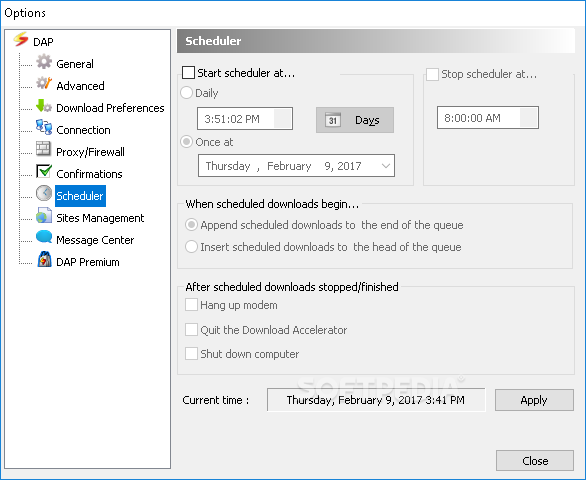Choose Append scheduled downloads to end of queue
Viewport: 586px width, 480px height.
pos(192,225)
